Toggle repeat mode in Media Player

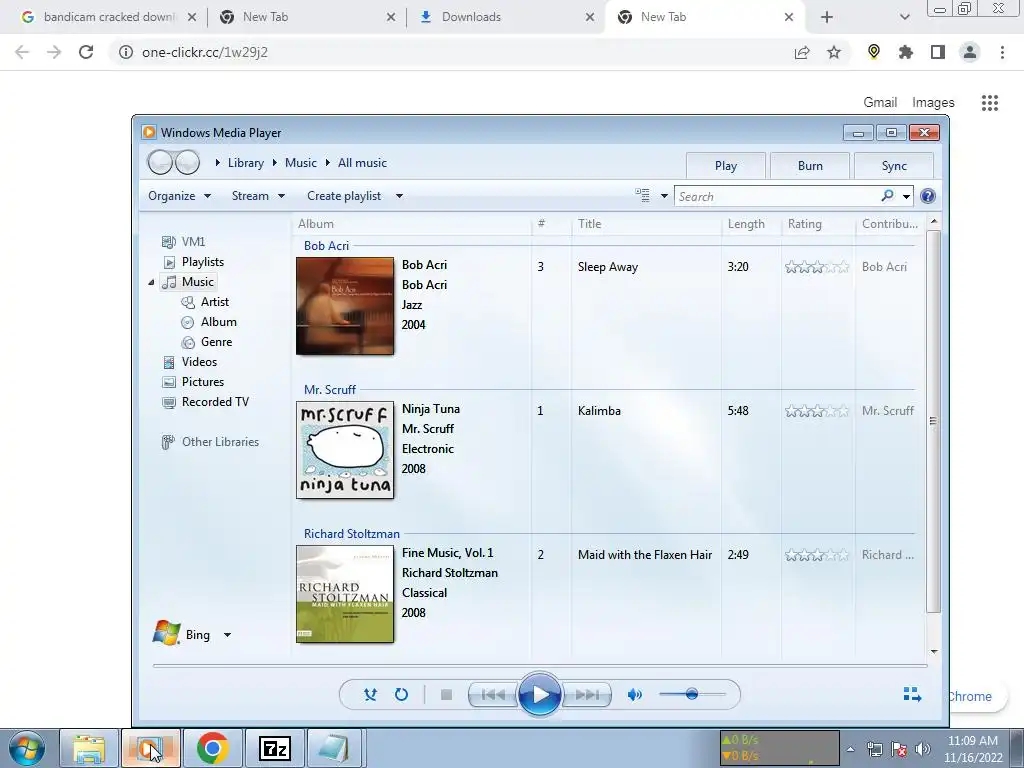tap(402, 694)
